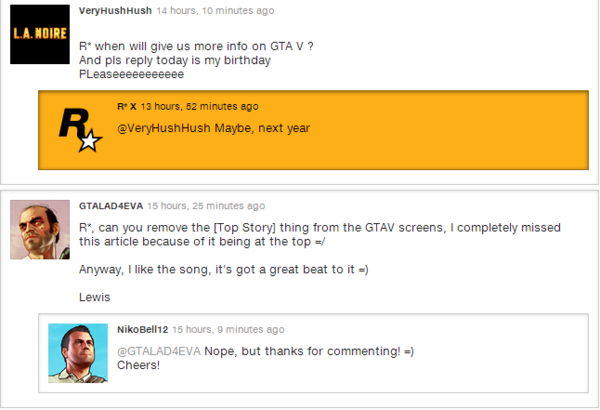
Task: Open VeryHushHush user profile link
Action: (x=115, y=11)
